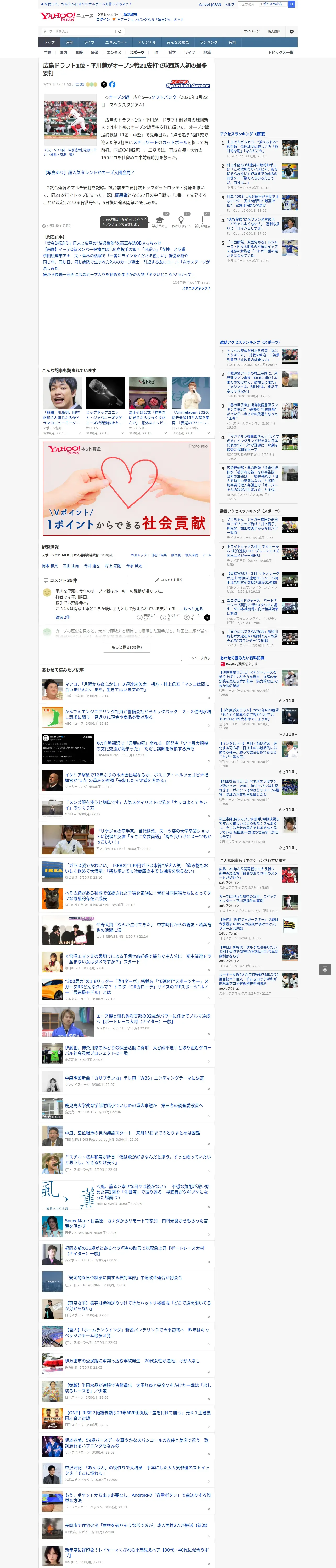Open the Yahoo! JAPAN News logo
Screen dimensions: 336x1568
[x=66, y=16]
